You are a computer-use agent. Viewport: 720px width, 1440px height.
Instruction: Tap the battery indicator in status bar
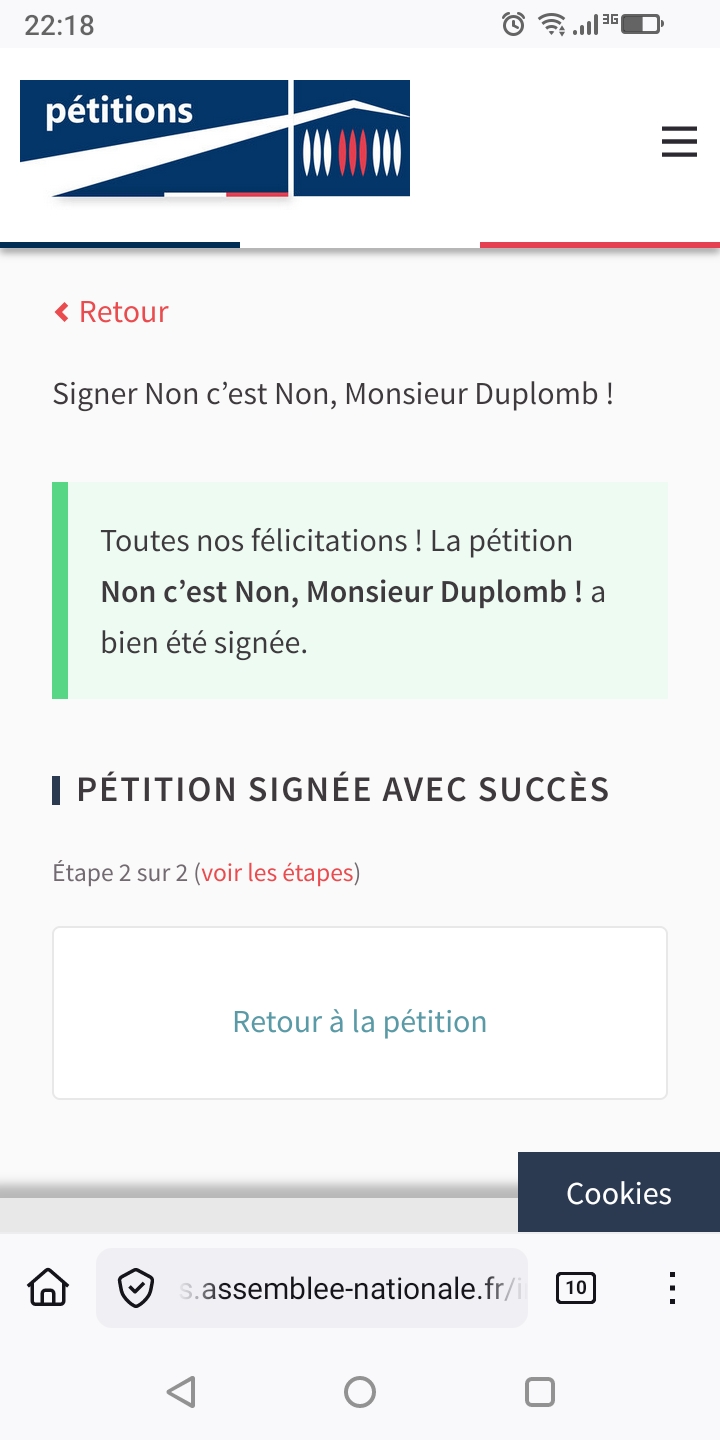[642, 24]
